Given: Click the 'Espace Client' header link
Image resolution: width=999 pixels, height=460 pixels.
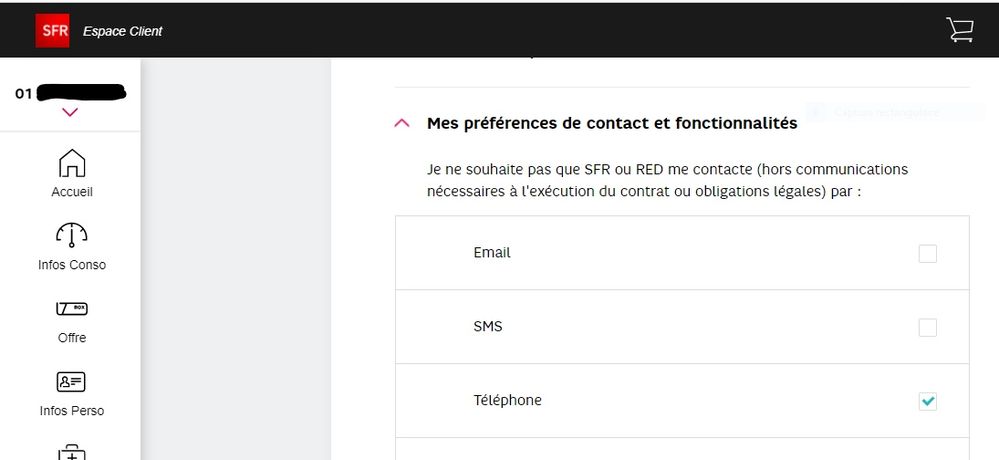Looking at the screenshot, I should [122, 31].
